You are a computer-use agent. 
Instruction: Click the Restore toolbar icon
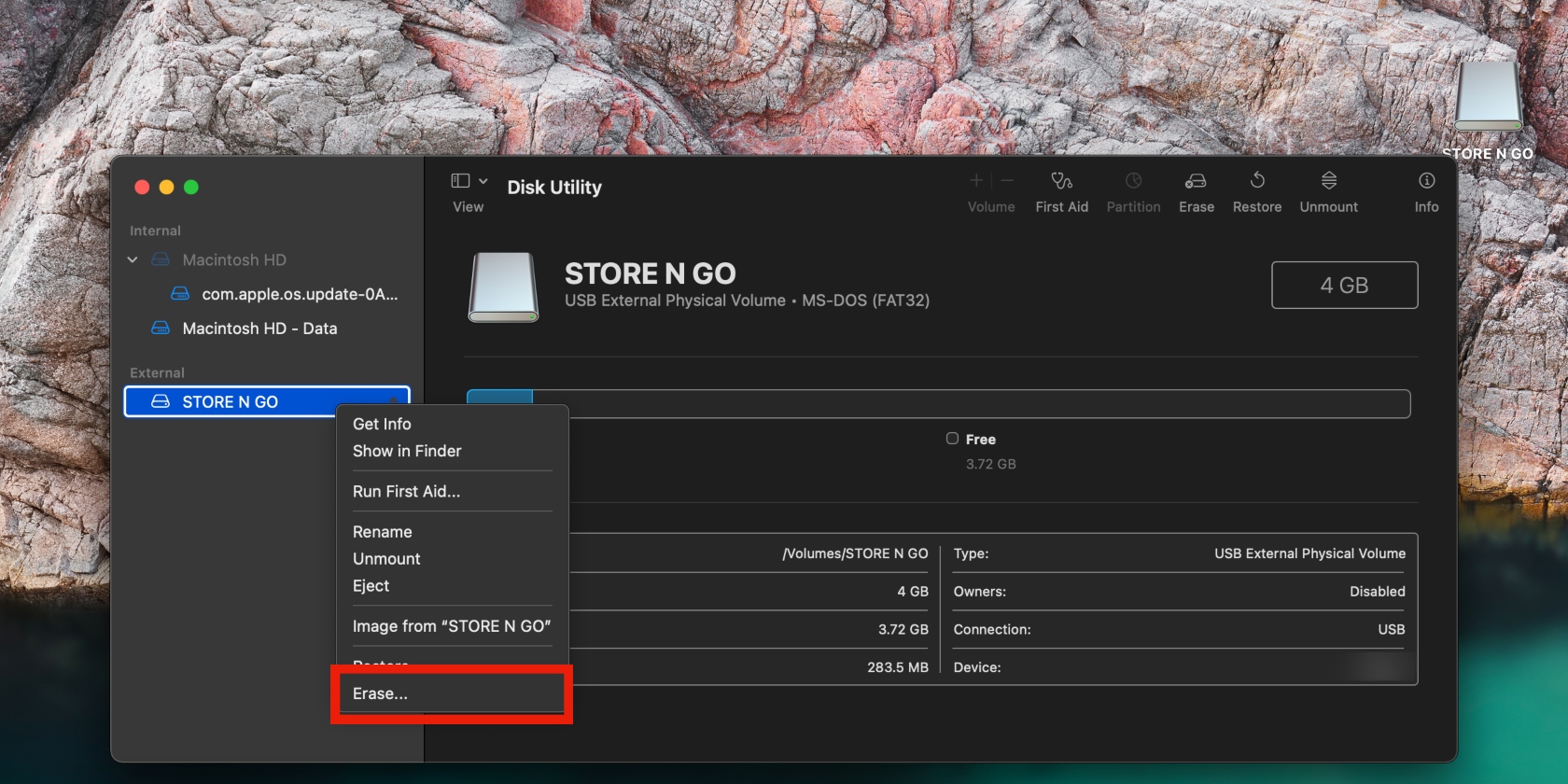[x=1257, y=180]
